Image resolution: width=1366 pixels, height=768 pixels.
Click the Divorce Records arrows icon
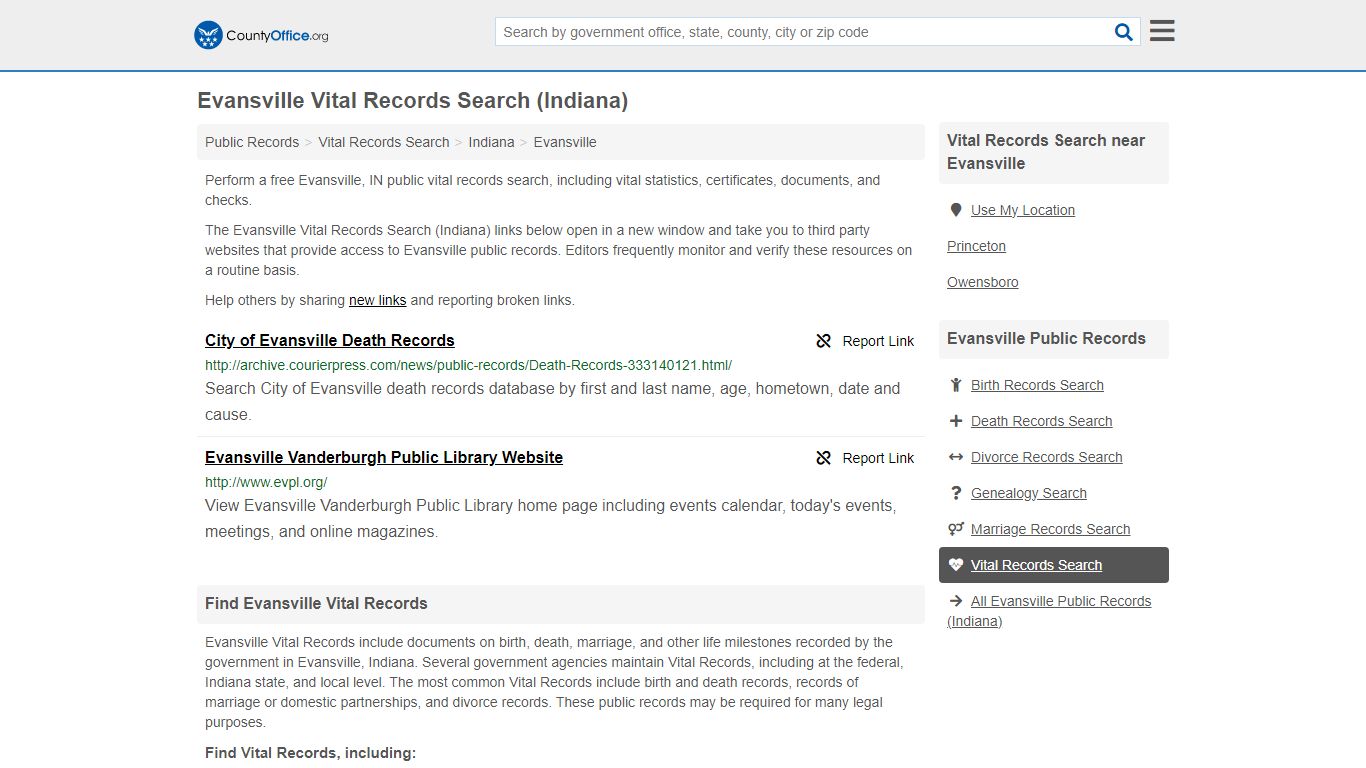pyautogui.click(x=956, y=457)
